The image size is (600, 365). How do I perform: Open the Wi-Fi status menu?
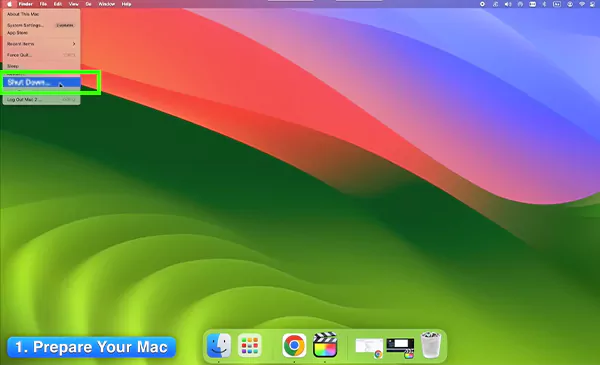tap(582, 4)
